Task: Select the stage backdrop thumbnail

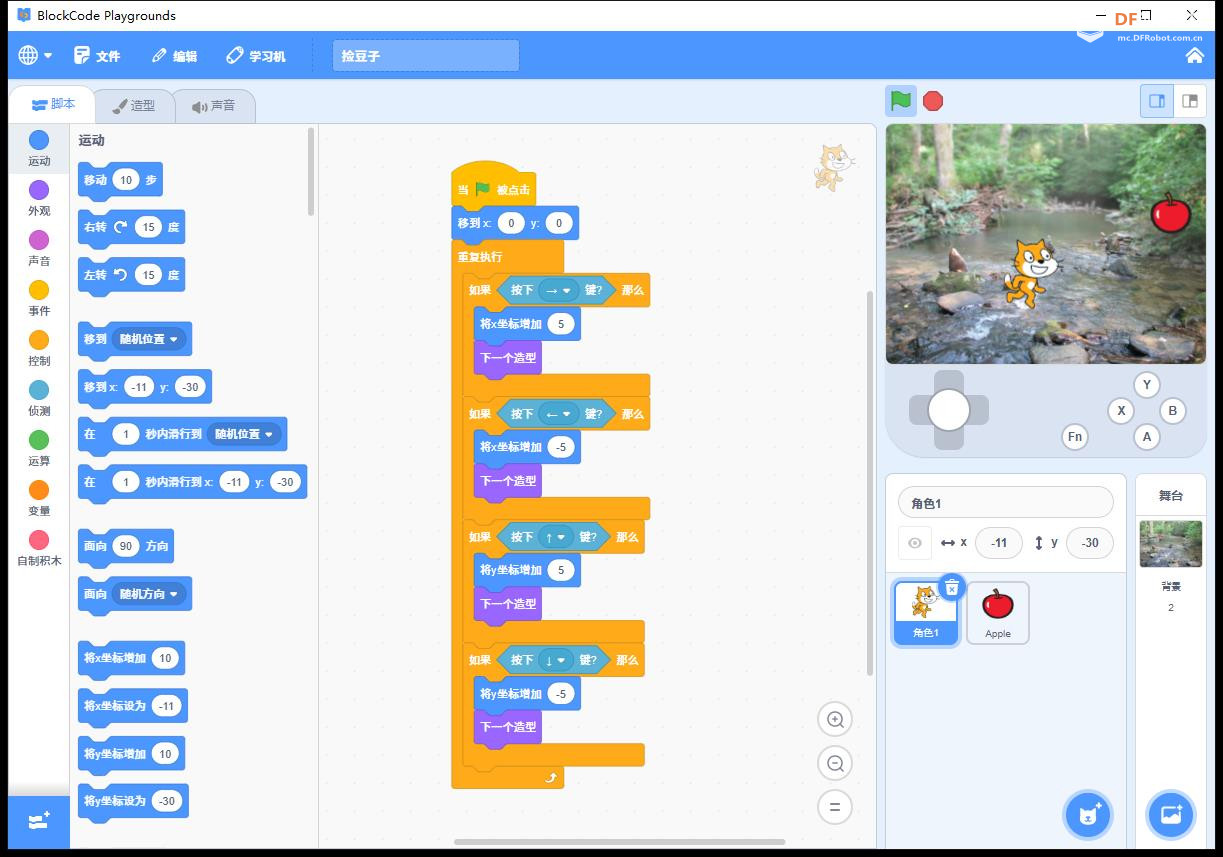Action: 1171,543
